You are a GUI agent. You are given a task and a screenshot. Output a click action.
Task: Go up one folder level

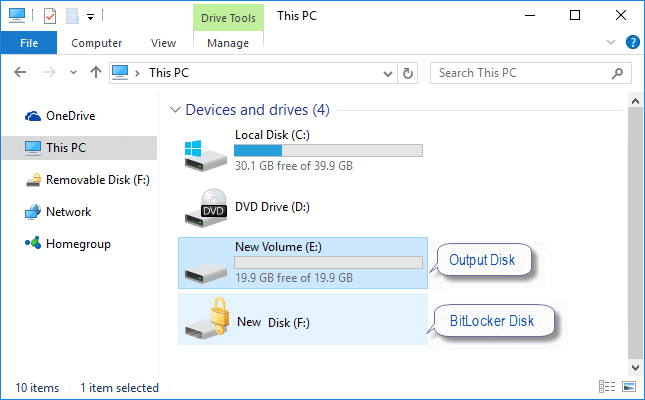click(x=96, y=72)
